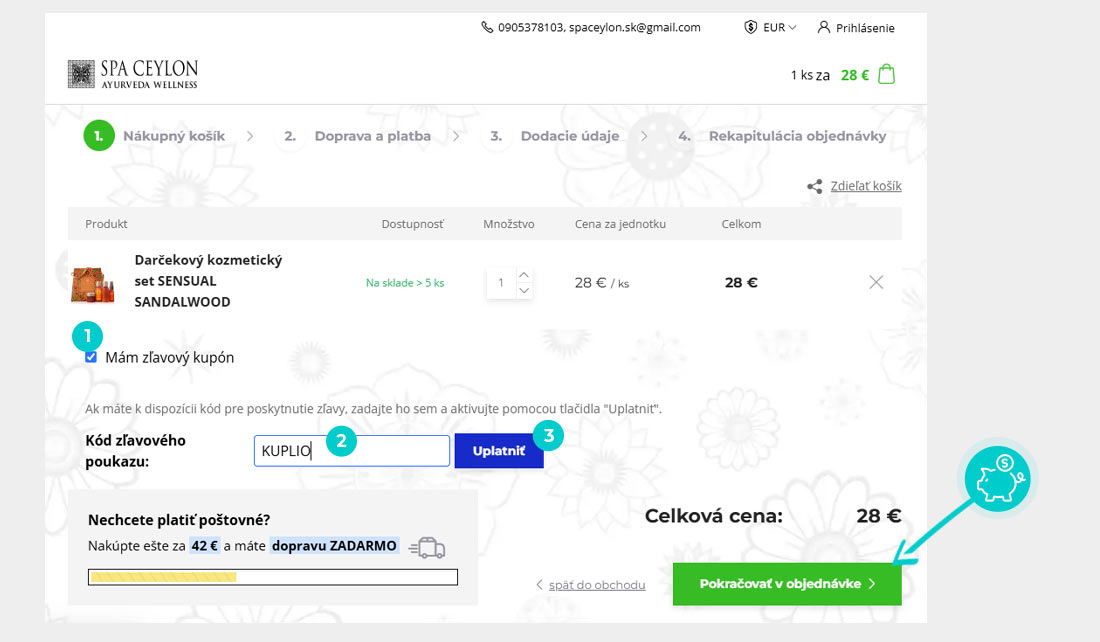The image size is (1100, 642).
Task: Go to step 4 Rekapitulácia objednávky
Action: coord(782,136)
